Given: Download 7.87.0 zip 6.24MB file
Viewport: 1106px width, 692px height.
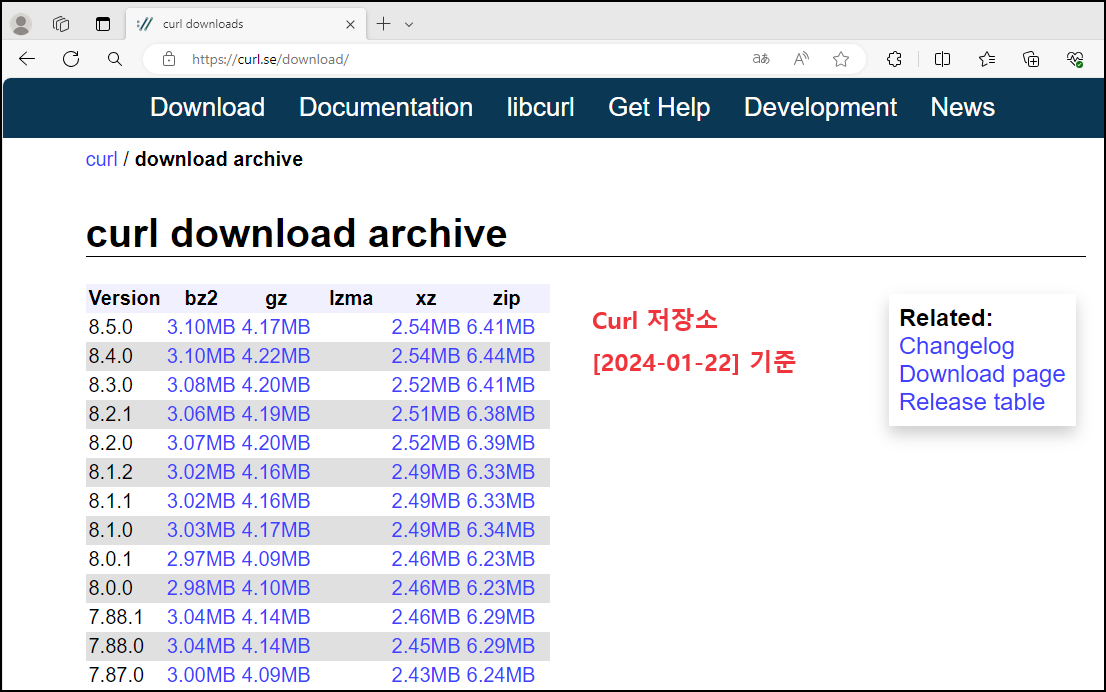Looking at the screenshot, I should coord(500,675).
